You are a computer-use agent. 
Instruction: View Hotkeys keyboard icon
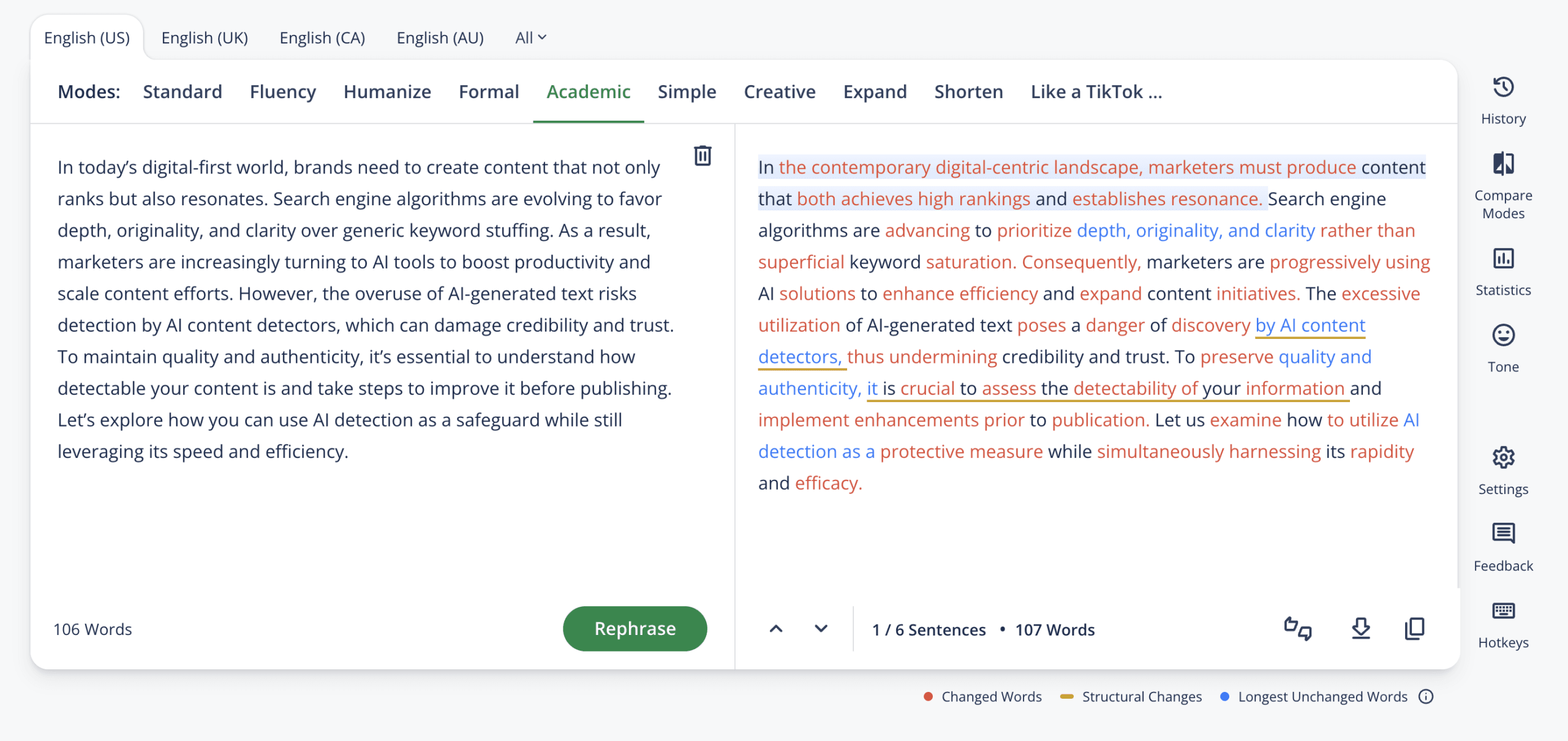pyautogui.click(x=1503, y=611)
